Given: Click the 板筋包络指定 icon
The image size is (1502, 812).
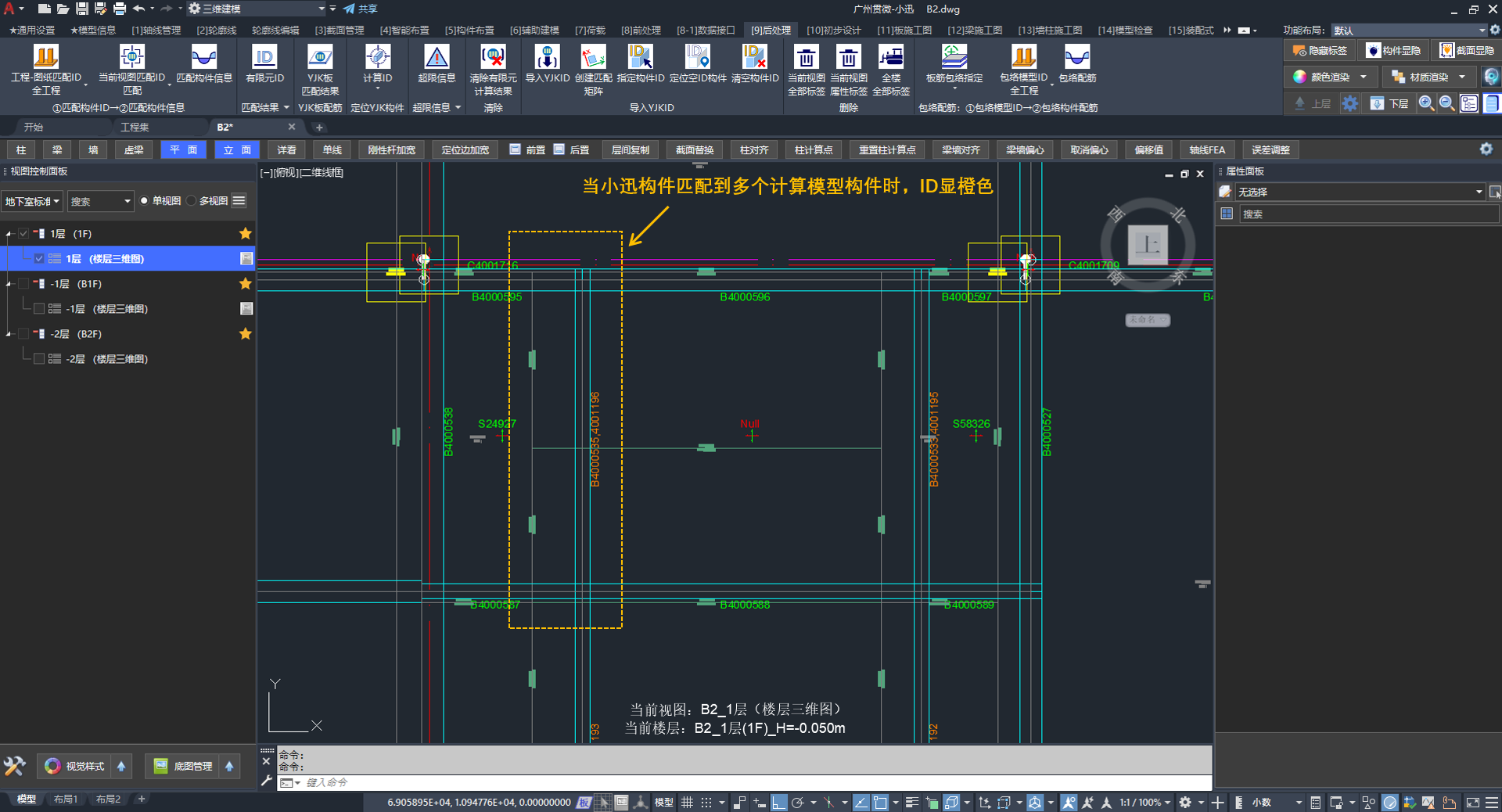Looking at the screenshot, I should pos(954,58).
